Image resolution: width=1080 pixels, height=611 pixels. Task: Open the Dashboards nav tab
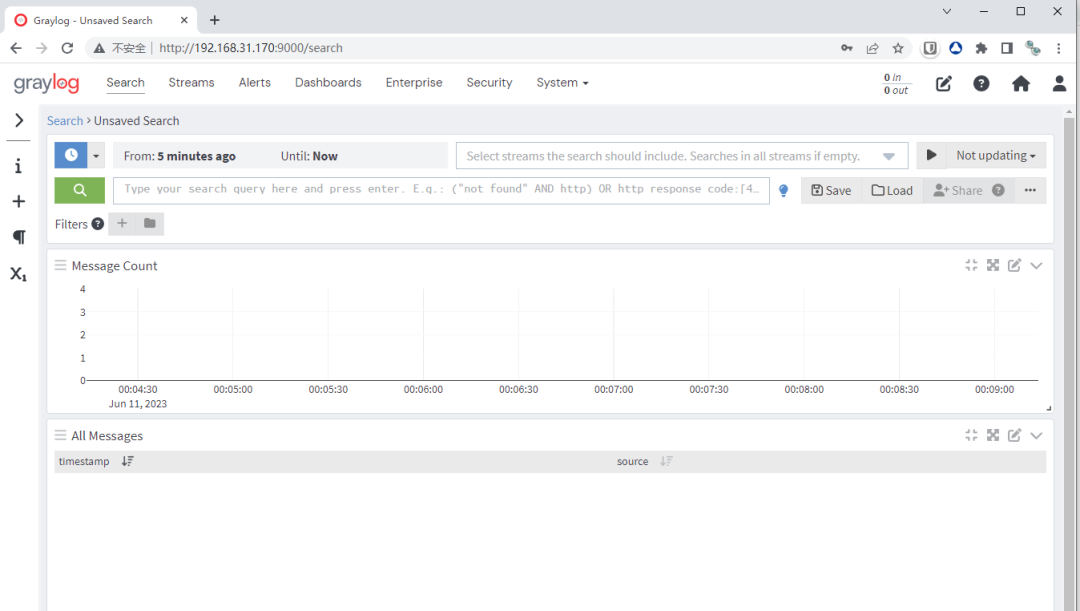328,83
